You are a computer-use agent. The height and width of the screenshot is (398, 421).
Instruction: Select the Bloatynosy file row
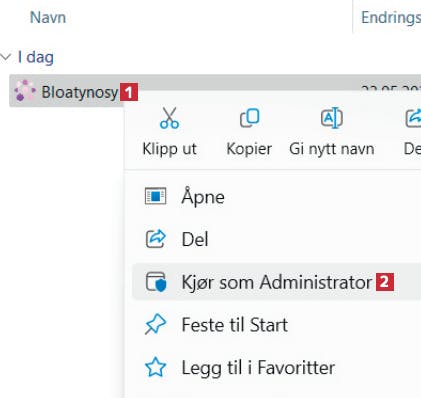pyautogui.click(x=215, y=91)
